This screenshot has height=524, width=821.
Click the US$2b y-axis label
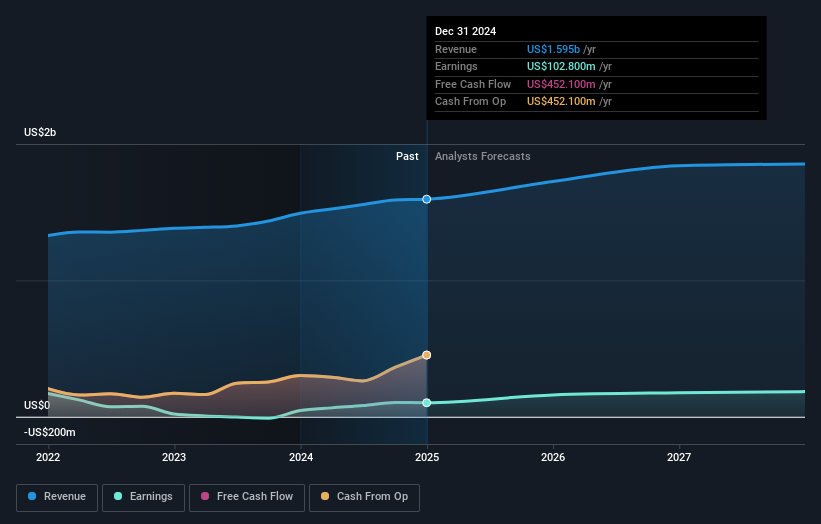point(40,132)
